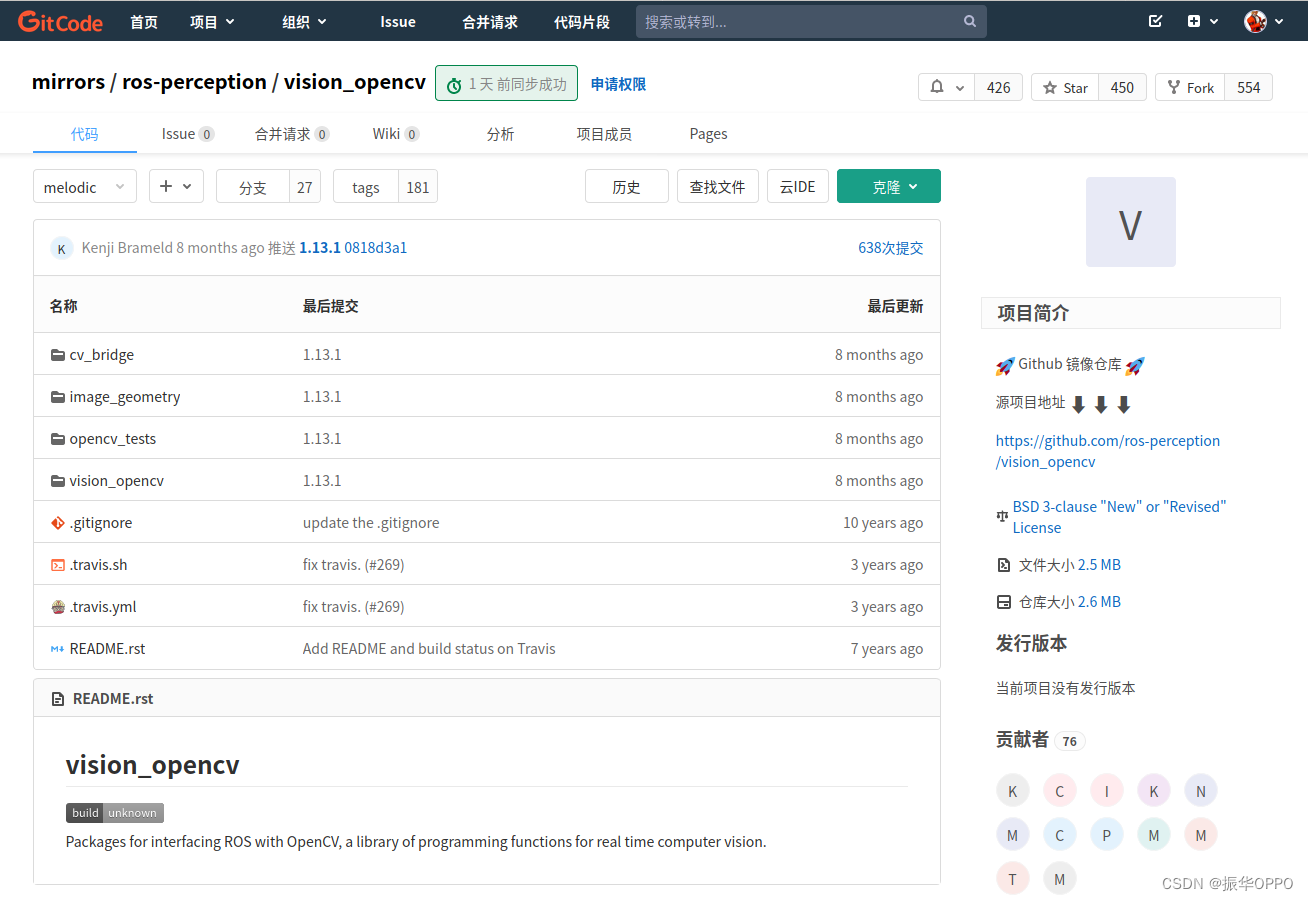Click the repository size disk icon
The image size is (1308, 901).
coord(1004,602)
